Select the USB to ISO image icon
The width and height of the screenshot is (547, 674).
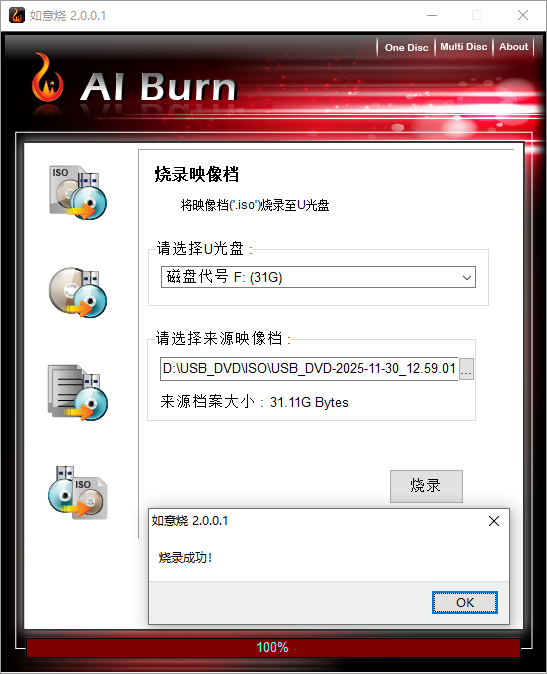[x=78, y=493]
